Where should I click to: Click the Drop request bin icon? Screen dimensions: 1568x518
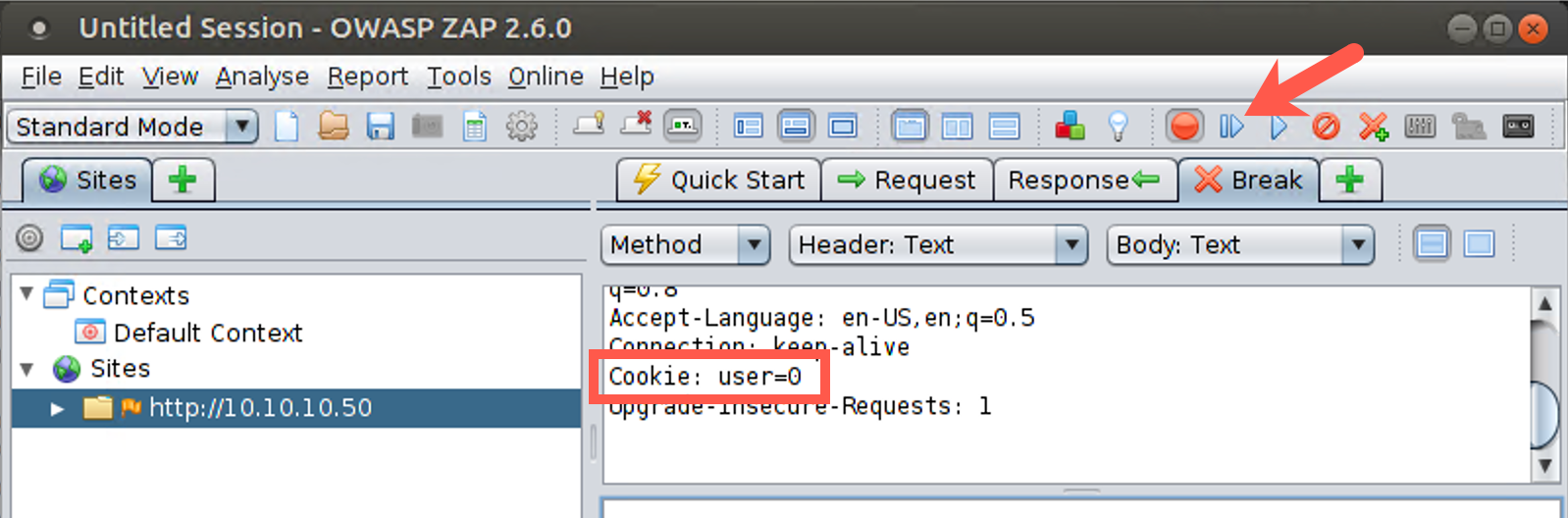point(1326,127)
